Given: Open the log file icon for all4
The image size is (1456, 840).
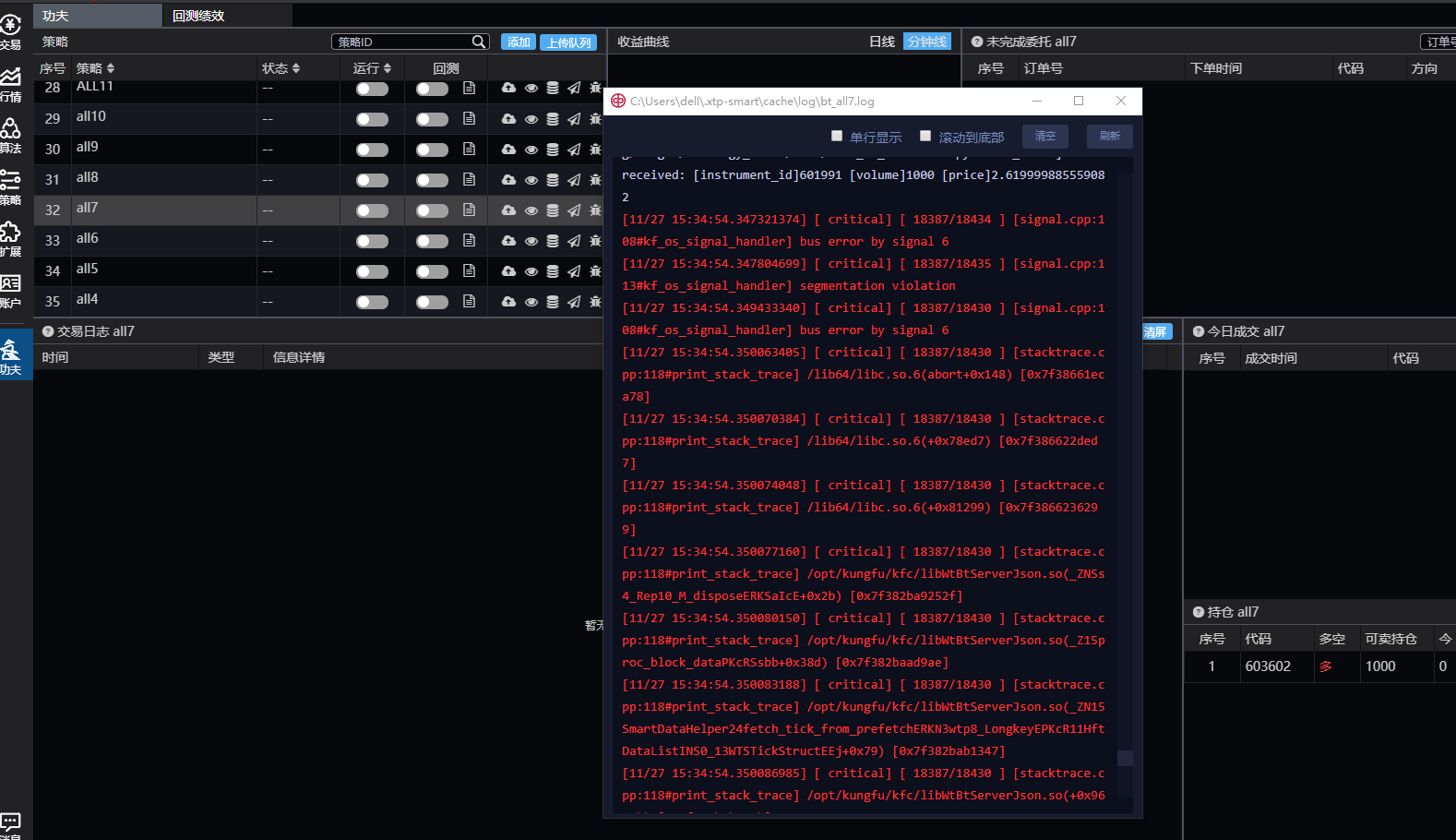Looking at the screenshot, I should (469, 301).
